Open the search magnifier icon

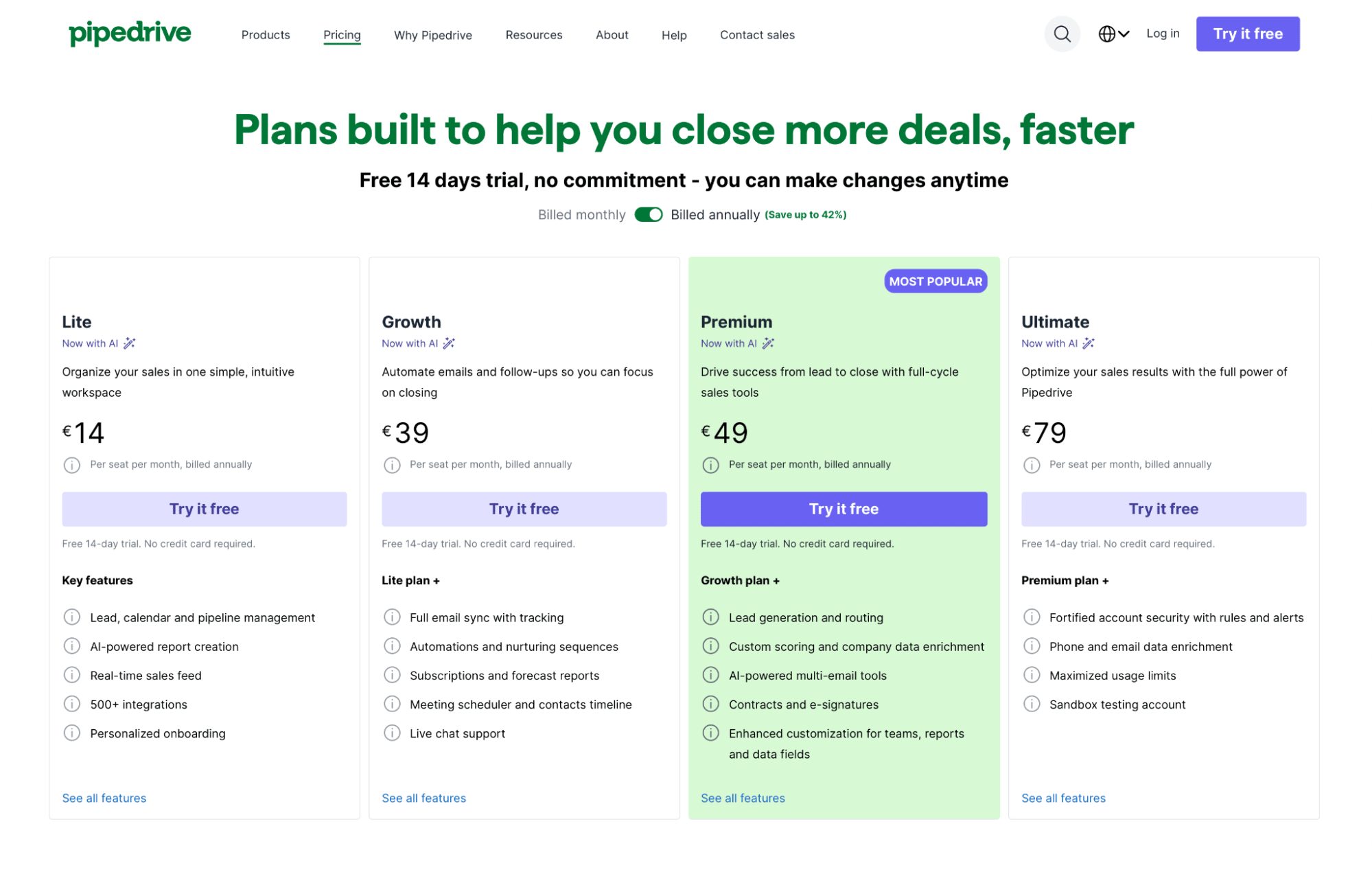coord(1062,34)
